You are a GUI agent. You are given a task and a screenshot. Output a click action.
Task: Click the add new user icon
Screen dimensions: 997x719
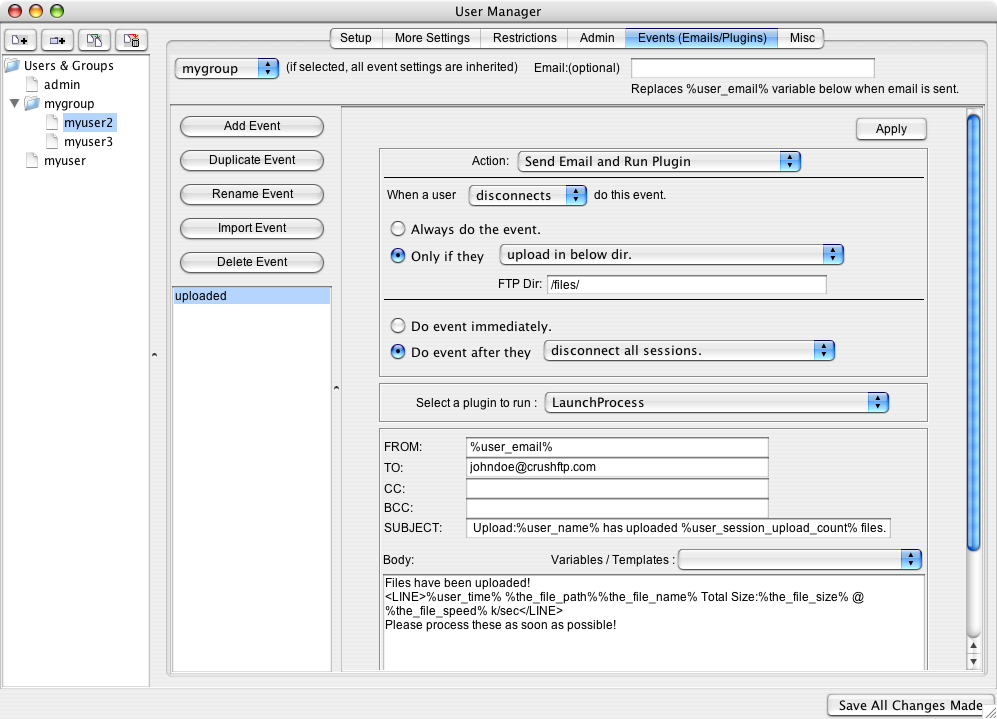tap(20, 40)
